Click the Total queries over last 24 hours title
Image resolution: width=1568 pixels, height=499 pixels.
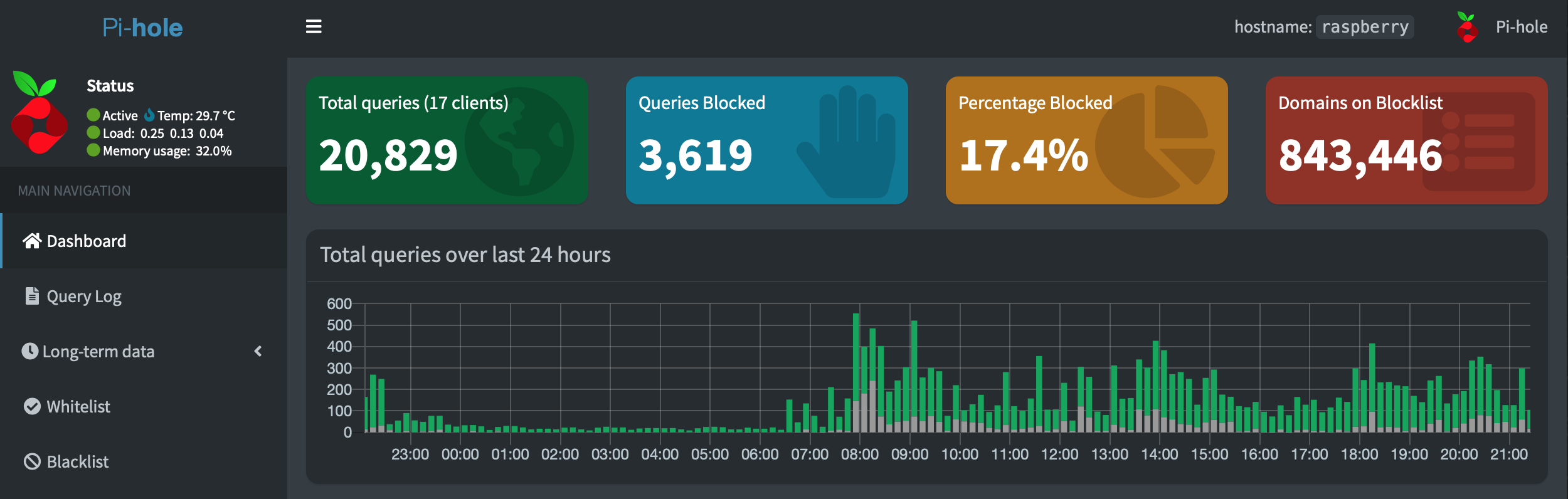465,255
